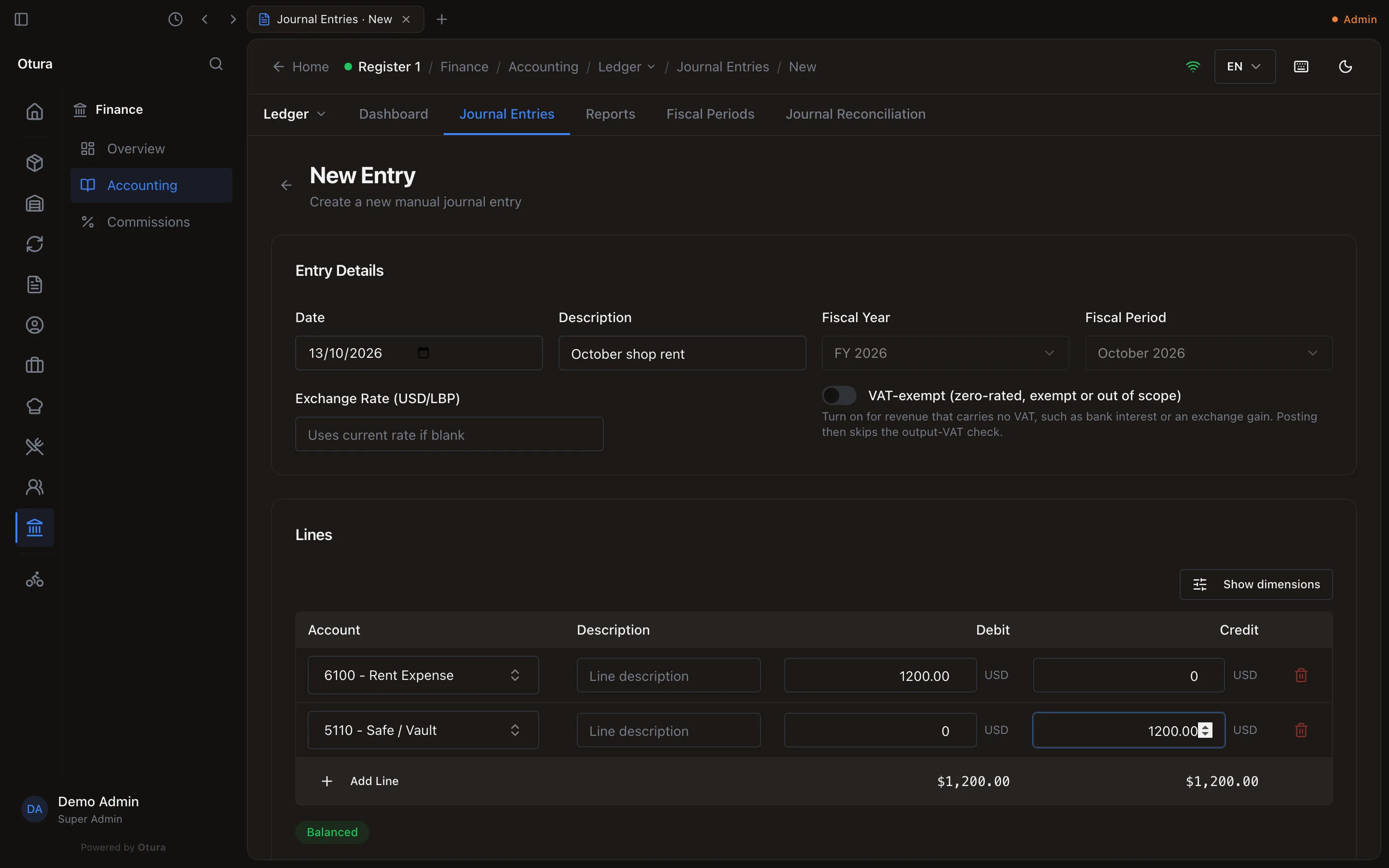The height and width of the screenshot is (868, 1389).
Task: Open the Fiscal Periods tab
Action: [x=710, y=114]
